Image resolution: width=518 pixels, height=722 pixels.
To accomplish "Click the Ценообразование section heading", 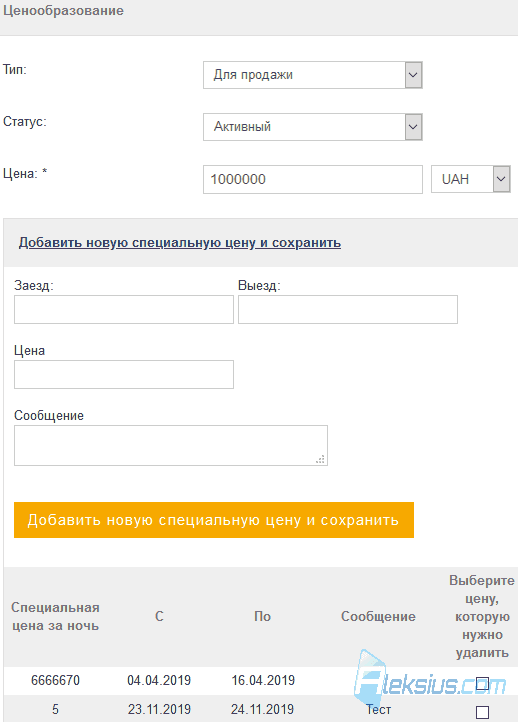I will coord(63,11).
